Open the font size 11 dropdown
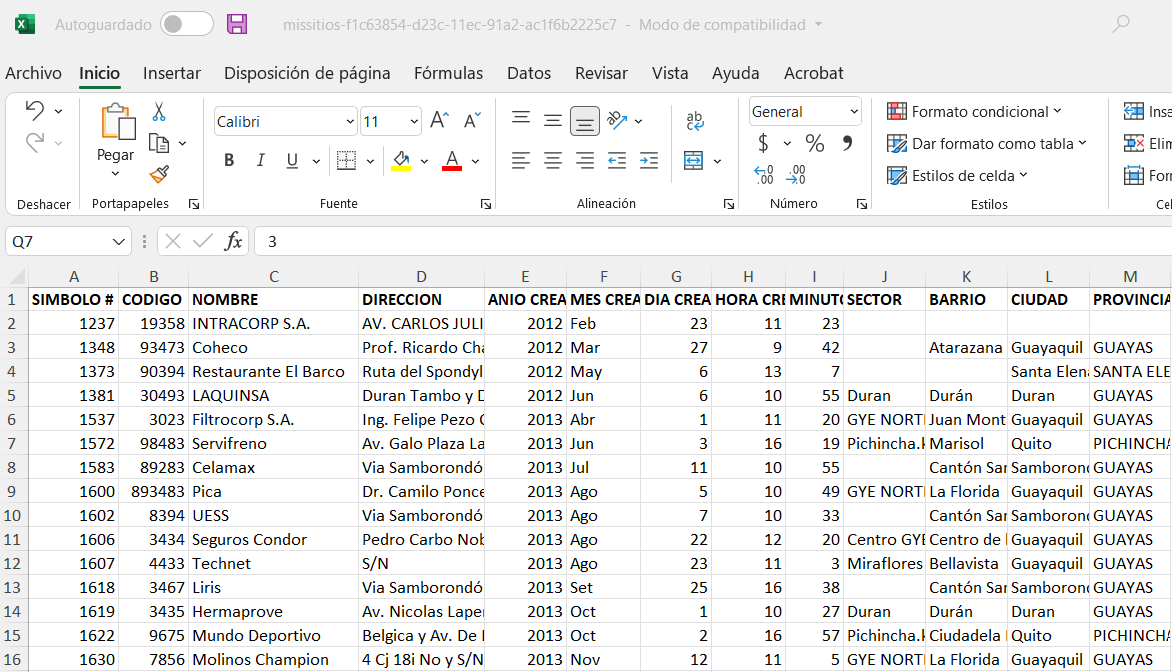Viewport: 1172px width, 672px height. click(414, 121)
